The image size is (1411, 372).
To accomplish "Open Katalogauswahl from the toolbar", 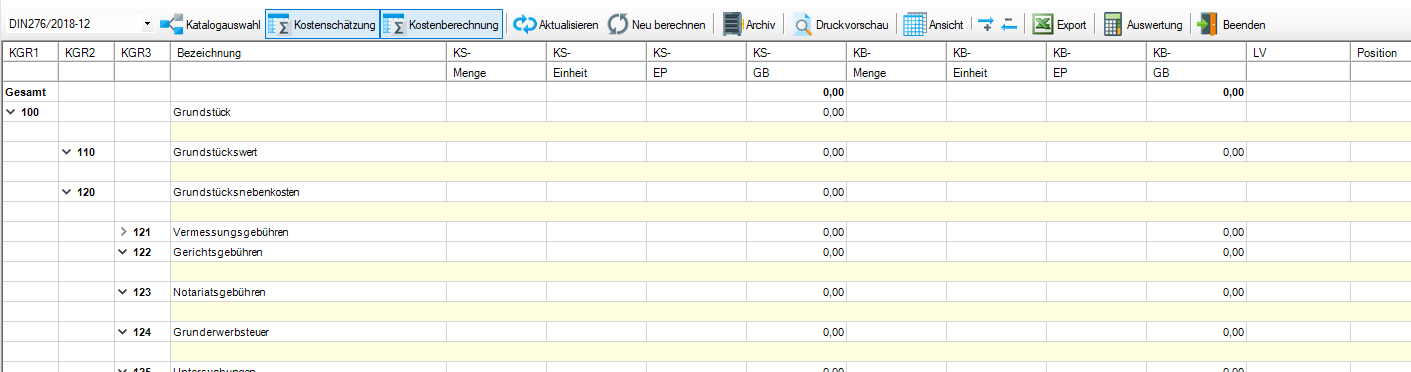I will coord(210,24).
